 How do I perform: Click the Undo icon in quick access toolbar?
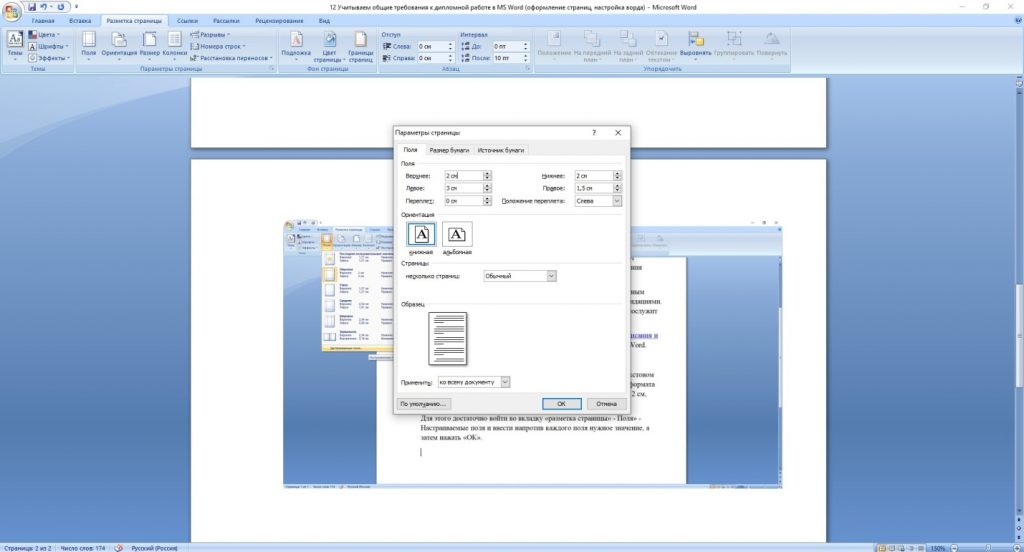point(44,7)
